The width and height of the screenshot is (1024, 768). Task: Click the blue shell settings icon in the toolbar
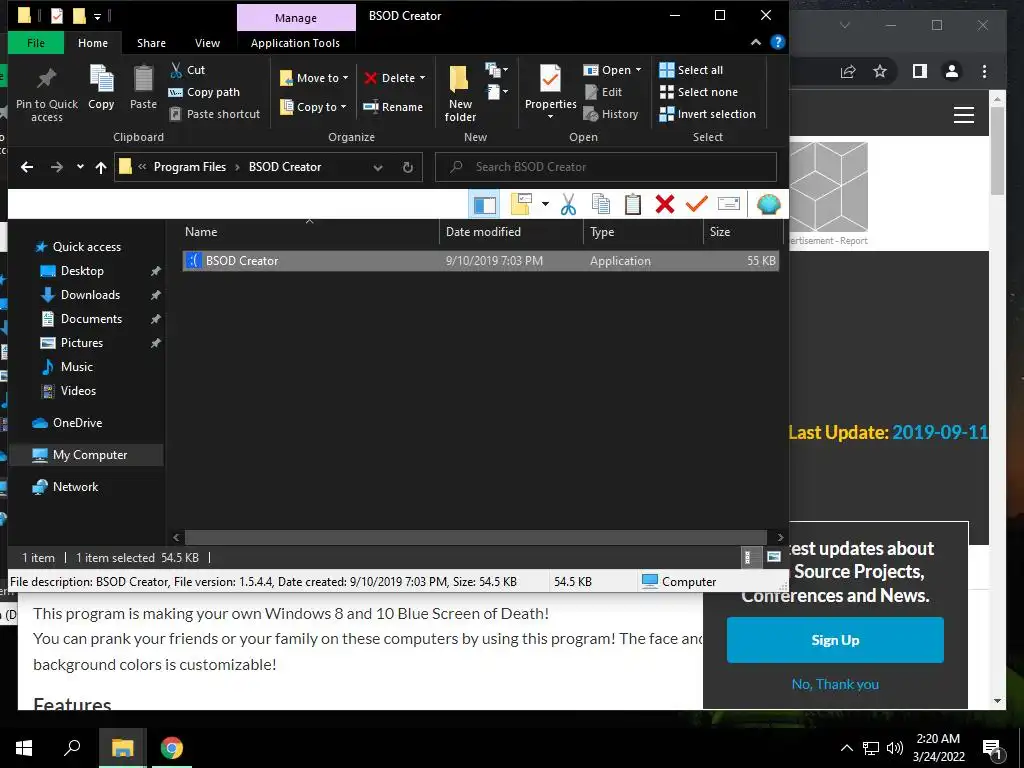[768, 204]
